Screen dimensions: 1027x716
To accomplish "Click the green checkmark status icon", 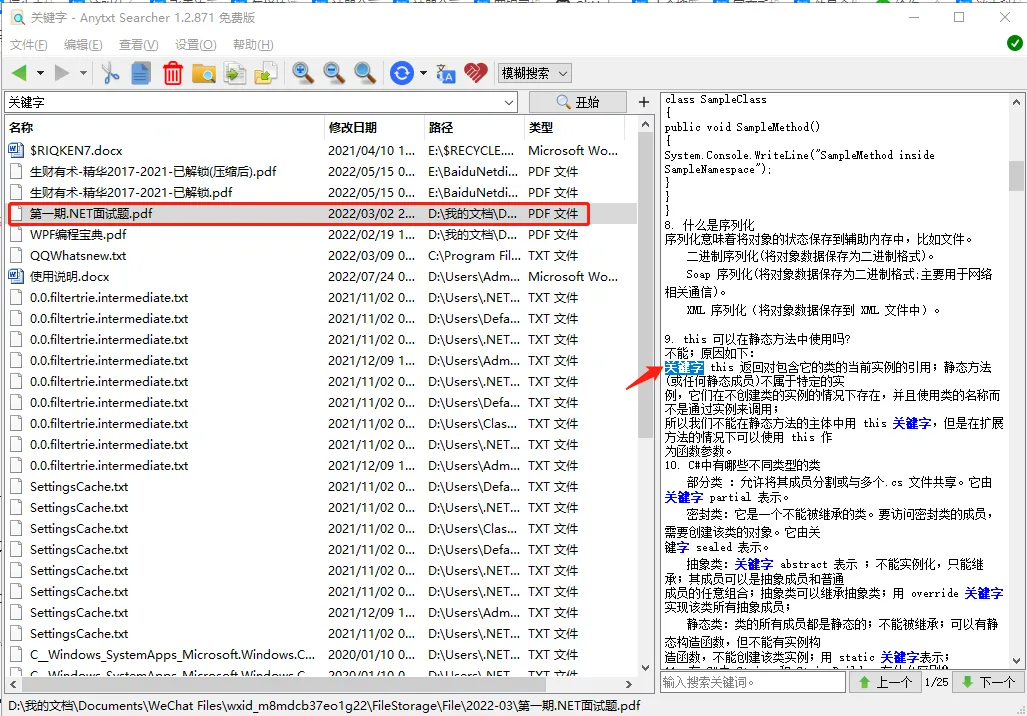I will point(1015,43).
